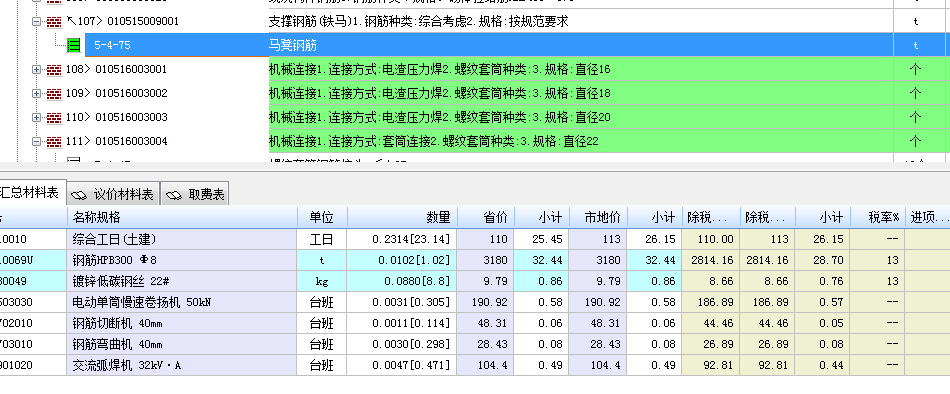Select code 010516003001
Viewport: 950px width, 394px height.
pos(131,70)
